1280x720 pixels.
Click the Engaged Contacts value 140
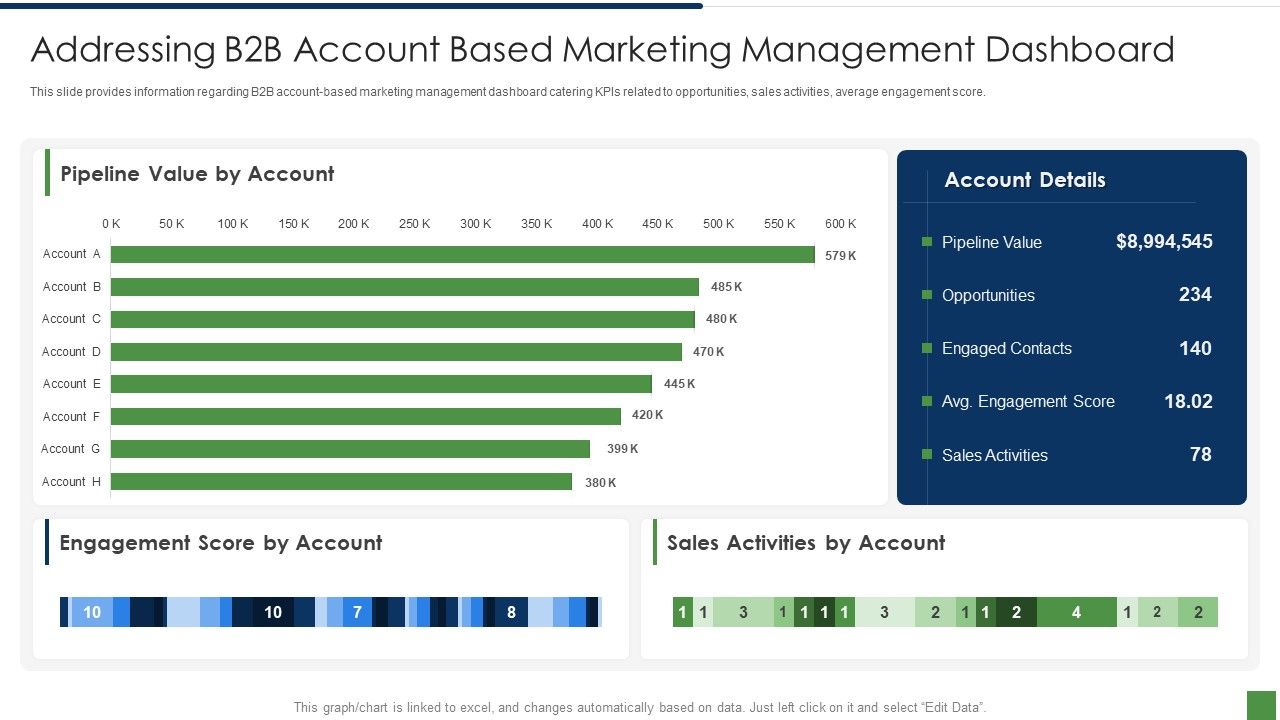(1195, 348)
